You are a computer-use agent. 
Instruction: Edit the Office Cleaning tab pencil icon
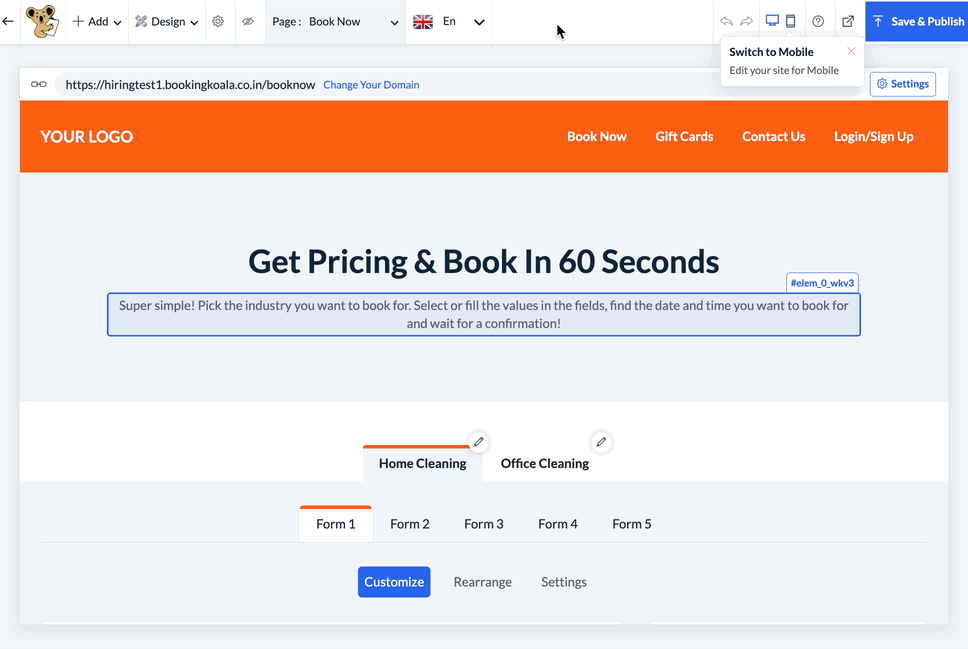[x=601, y=441]
